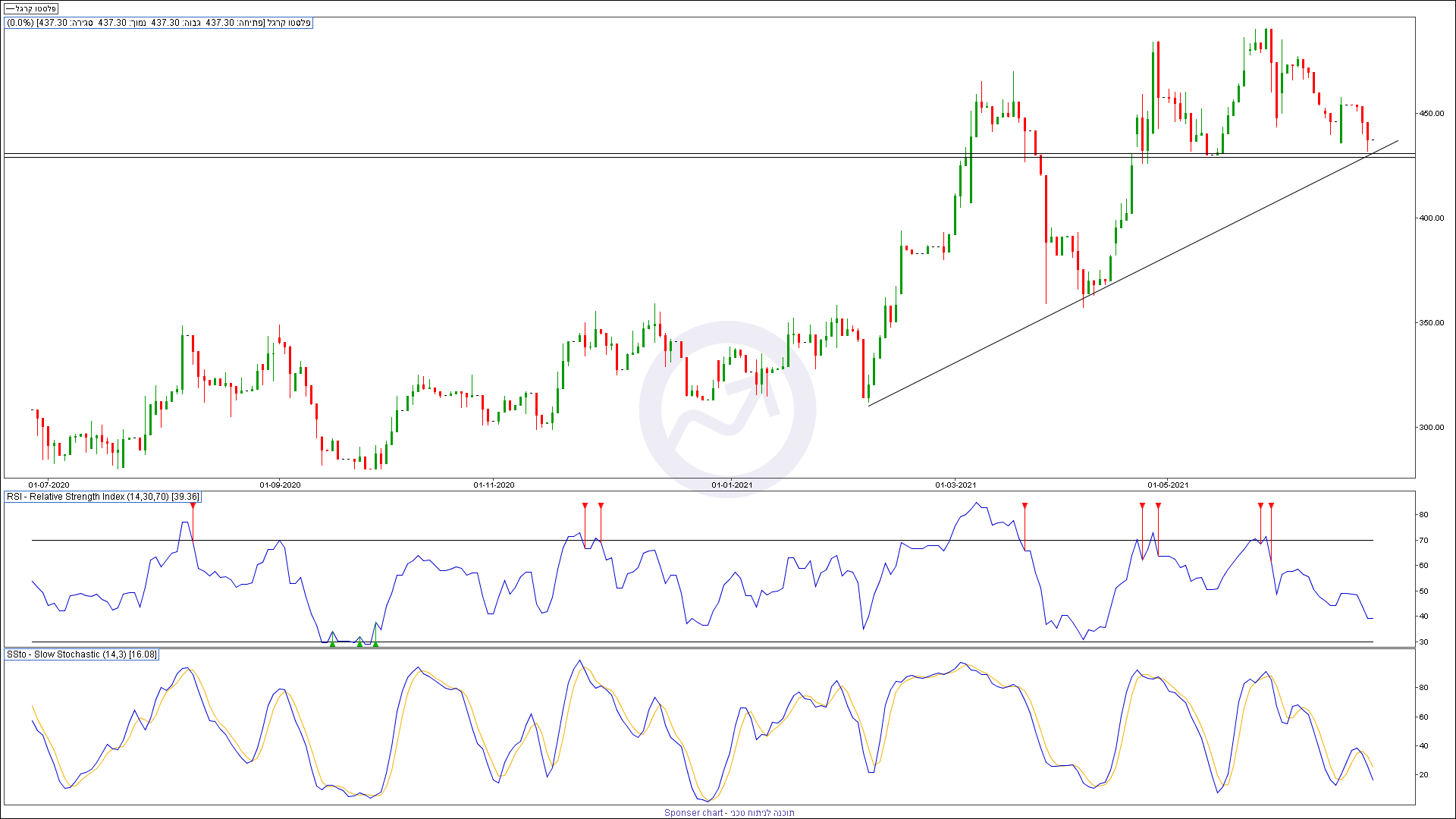Click the 01-01-2021 date axis label

732,485
